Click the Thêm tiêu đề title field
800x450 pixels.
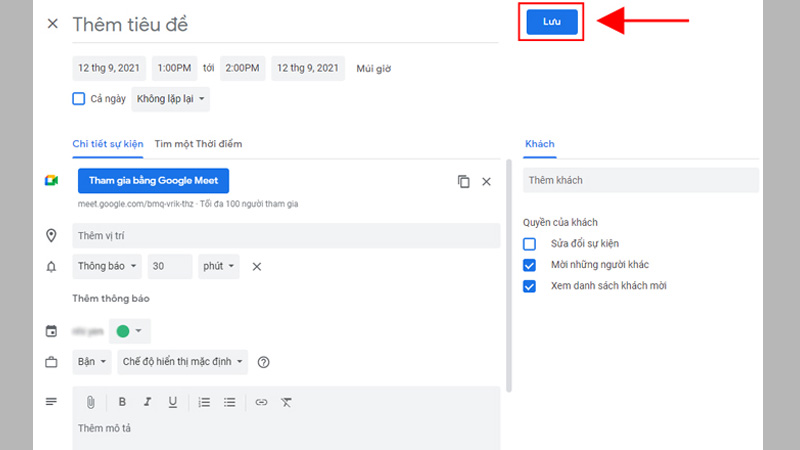[285, 24]
